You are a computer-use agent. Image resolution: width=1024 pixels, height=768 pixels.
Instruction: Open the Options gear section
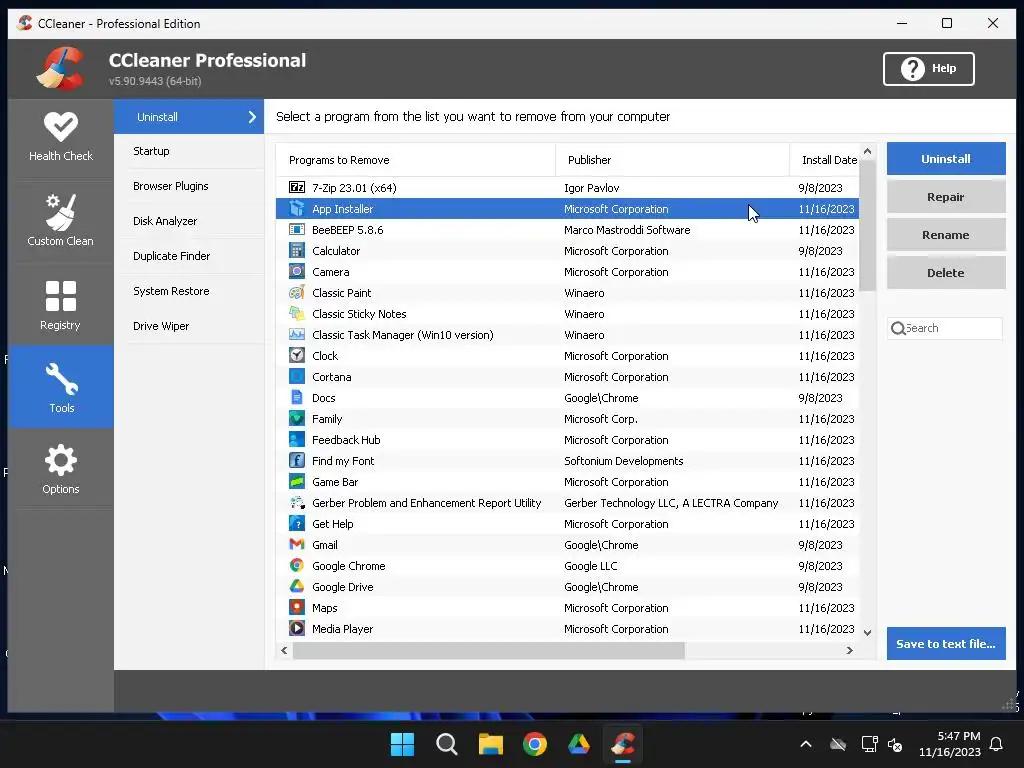click(x=61, y=469)
